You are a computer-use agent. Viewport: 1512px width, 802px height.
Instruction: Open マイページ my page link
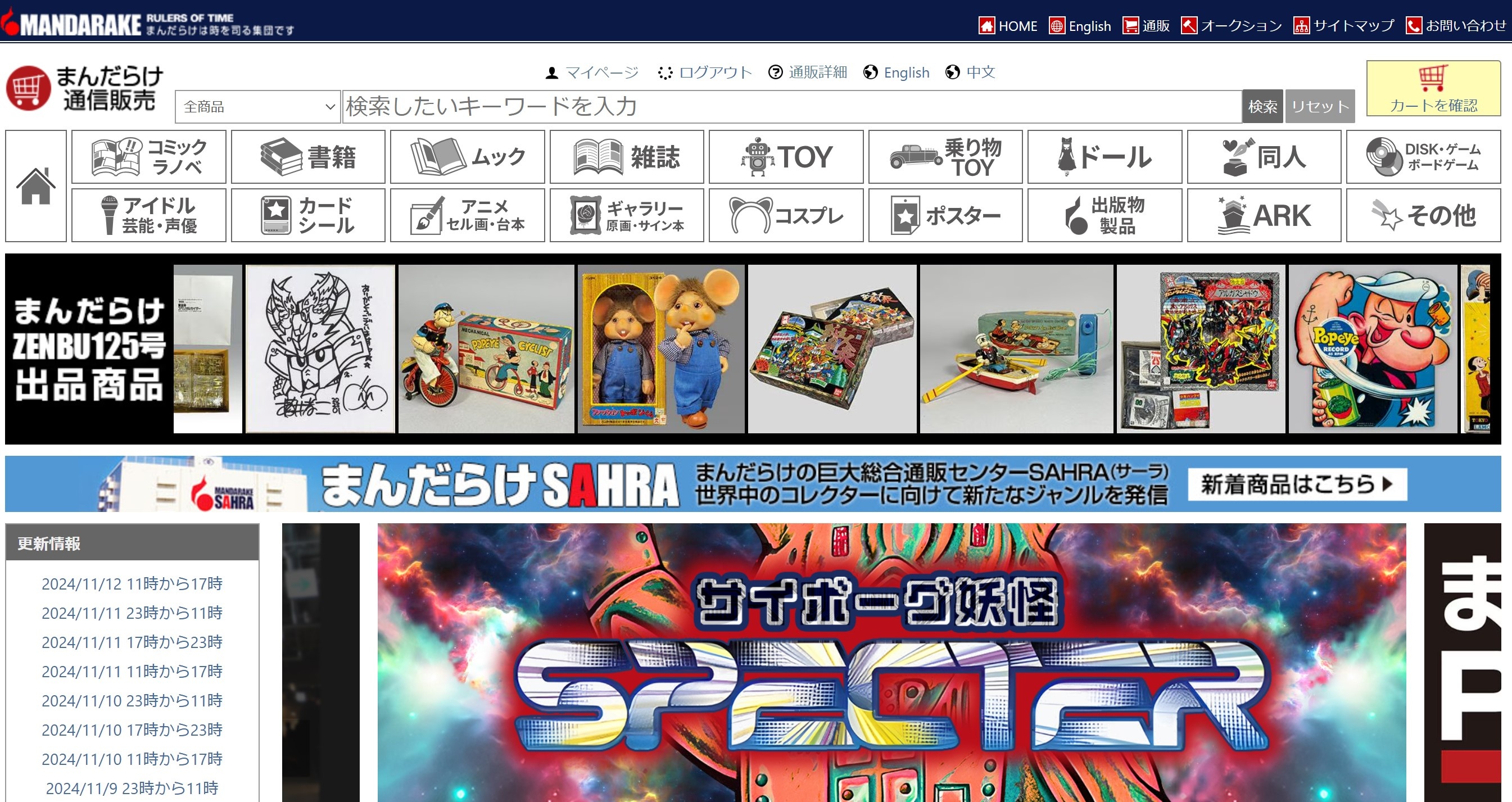point(592,72)
